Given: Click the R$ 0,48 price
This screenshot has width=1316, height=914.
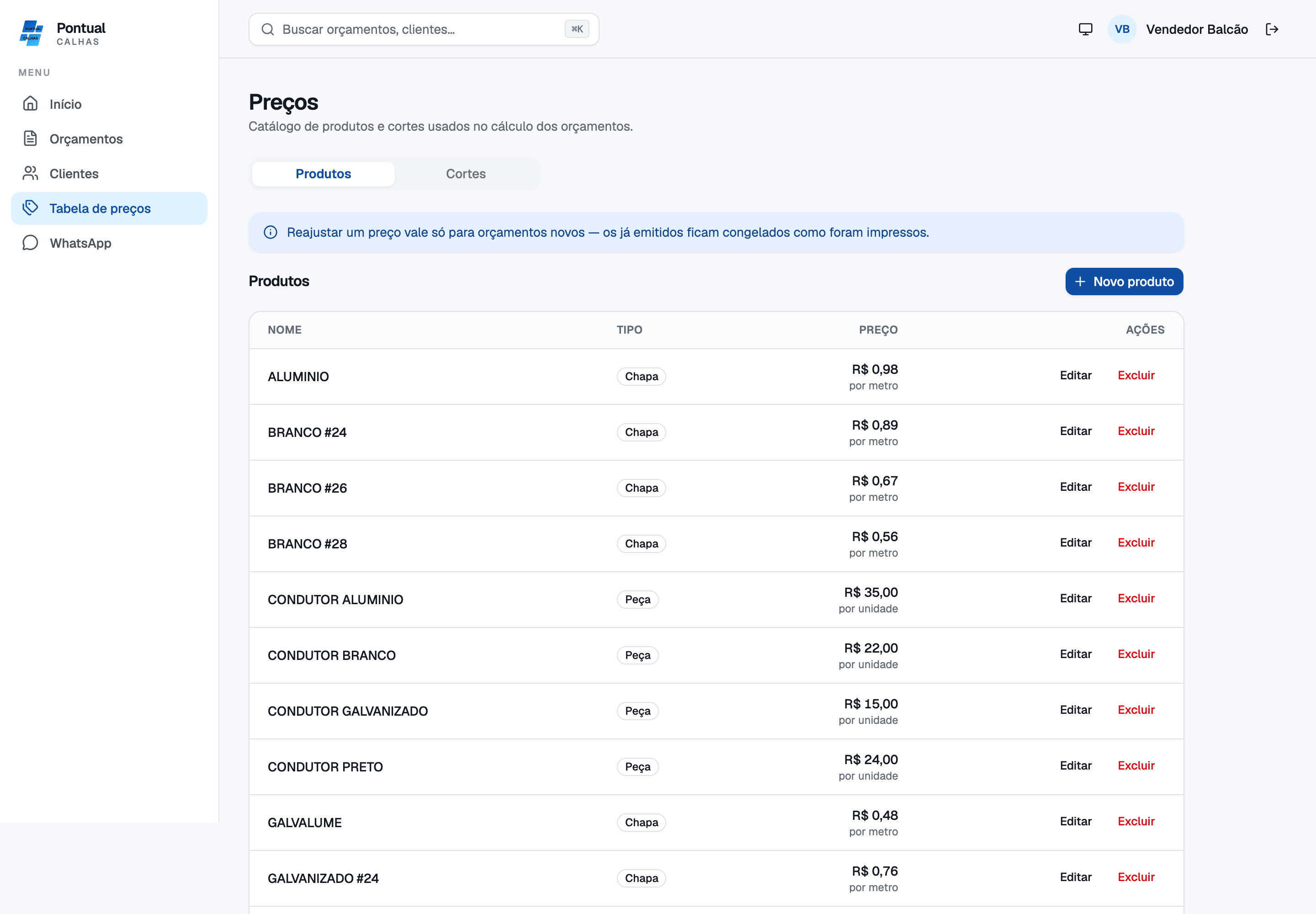Looking at the screenshot, I should 875,815.
